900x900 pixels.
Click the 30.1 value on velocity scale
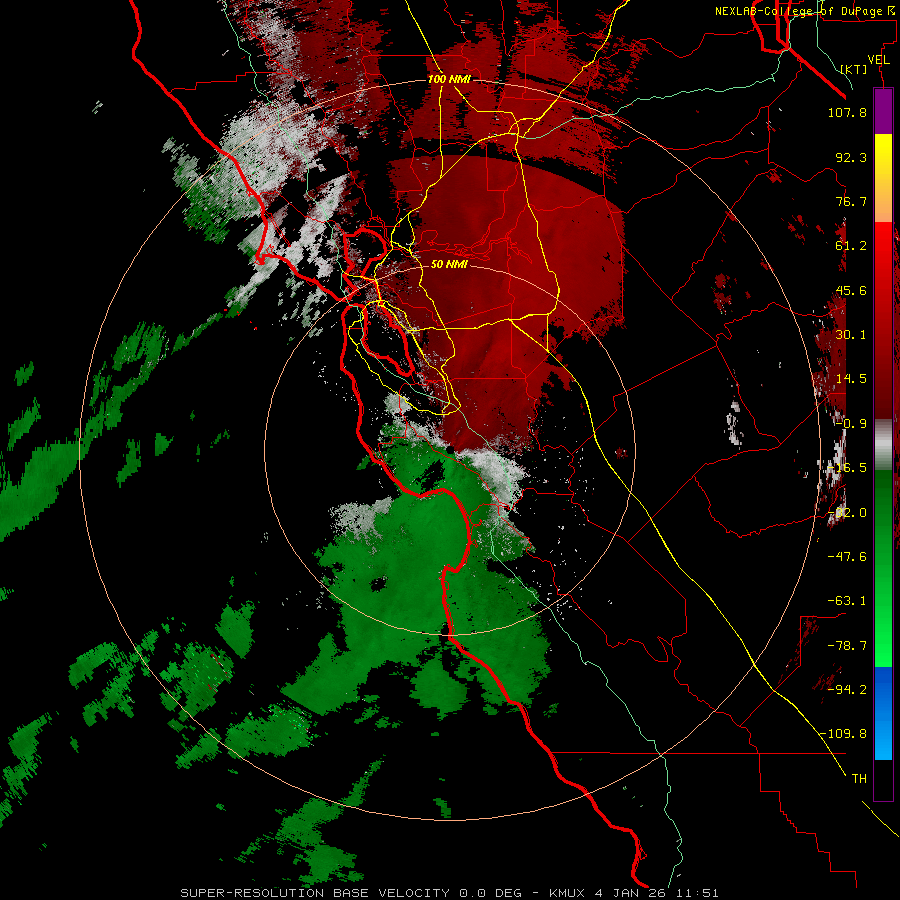[851, 335]
